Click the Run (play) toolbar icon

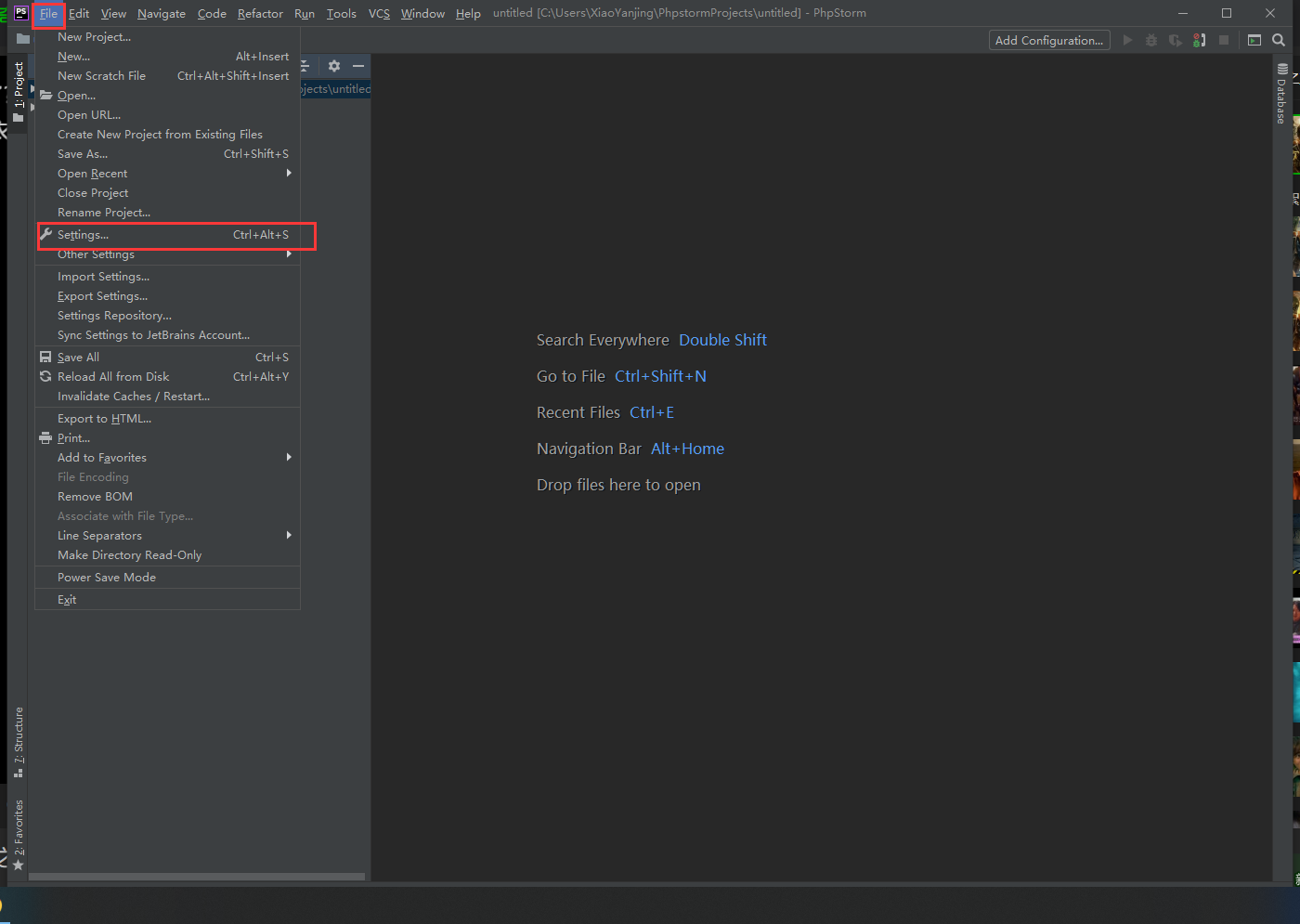1127,40
